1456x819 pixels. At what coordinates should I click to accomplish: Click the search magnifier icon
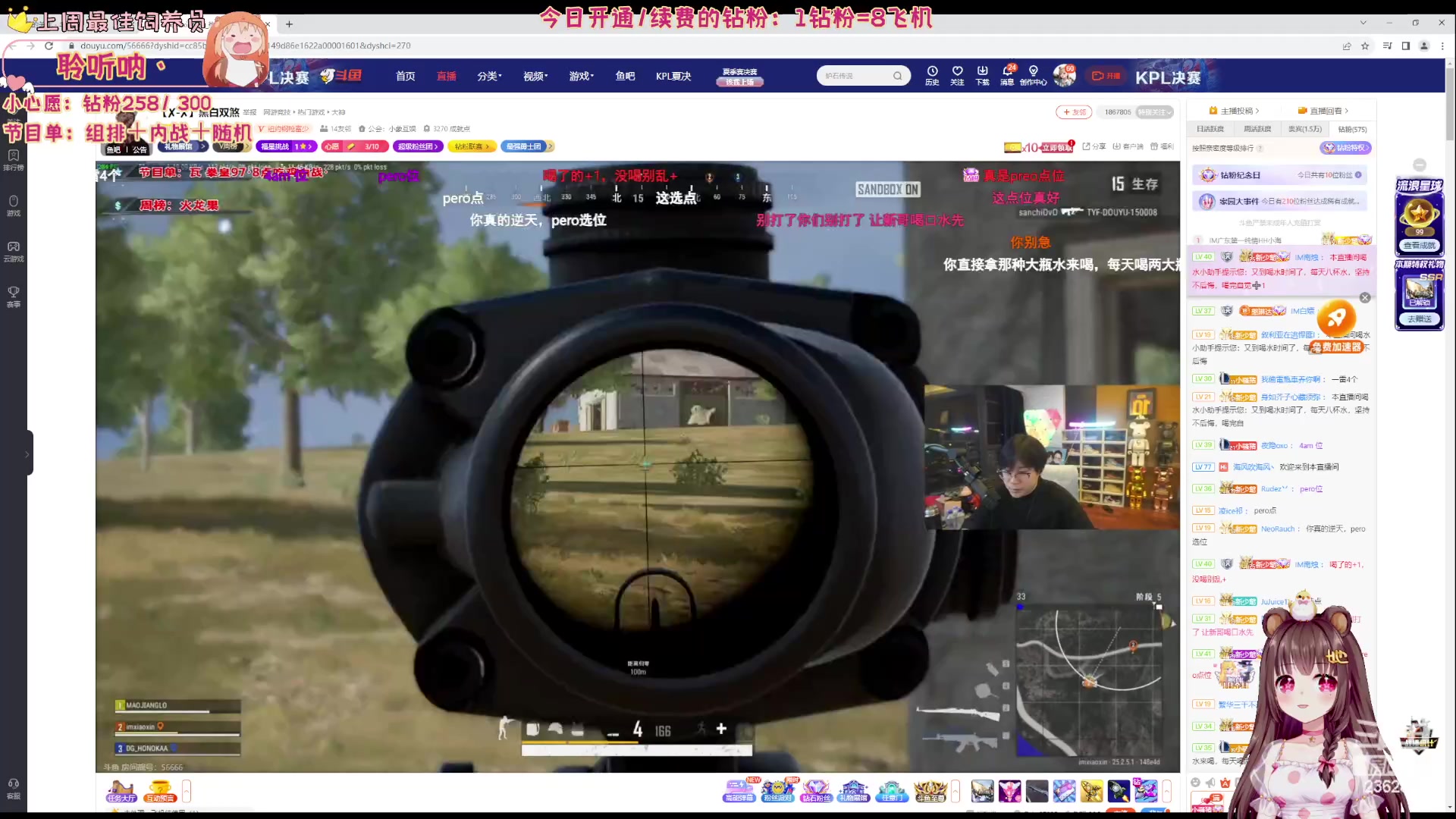click(897, 76)
